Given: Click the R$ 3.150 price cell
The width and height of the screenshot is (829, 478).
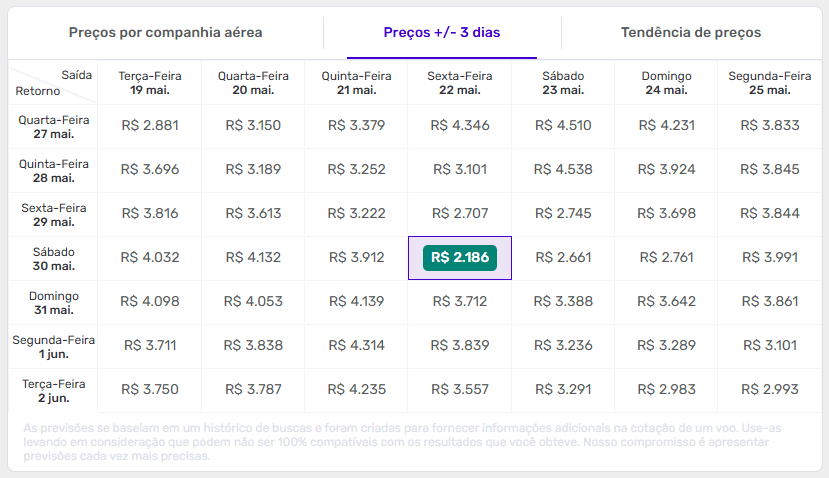Looking at the screenshot, I should pos(253,126).
